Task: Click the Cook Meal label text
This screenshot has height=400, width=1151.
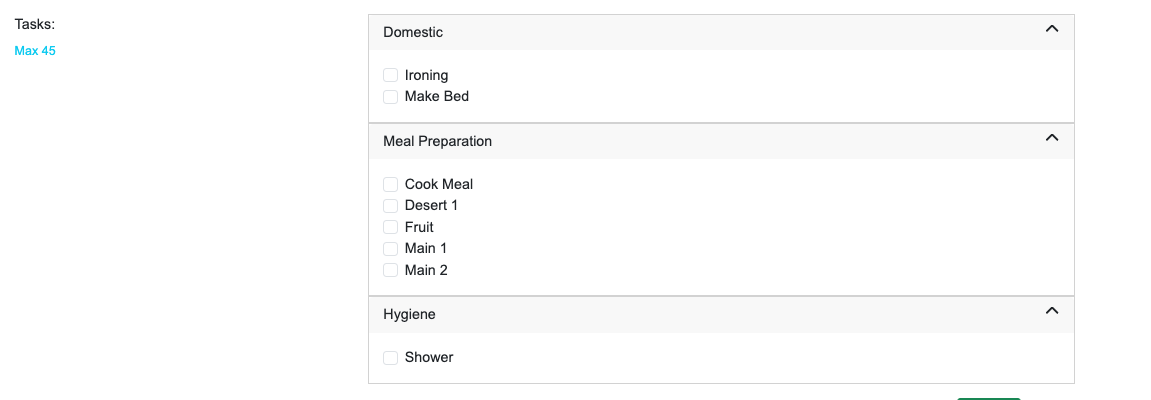Action: [x=438, y=184]
